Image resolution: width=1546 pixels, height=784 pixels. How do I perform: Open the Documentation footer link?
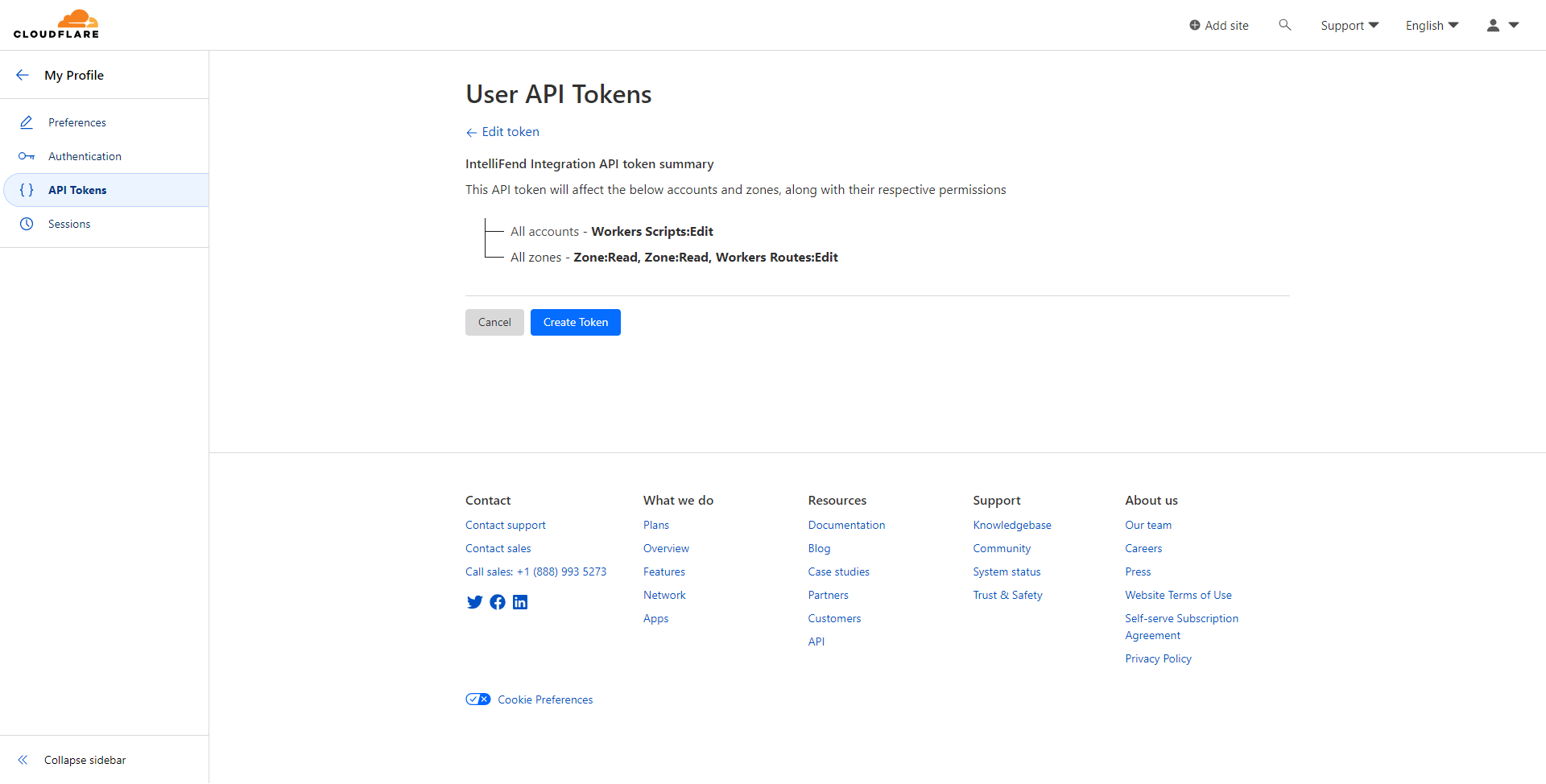[846, 525]
